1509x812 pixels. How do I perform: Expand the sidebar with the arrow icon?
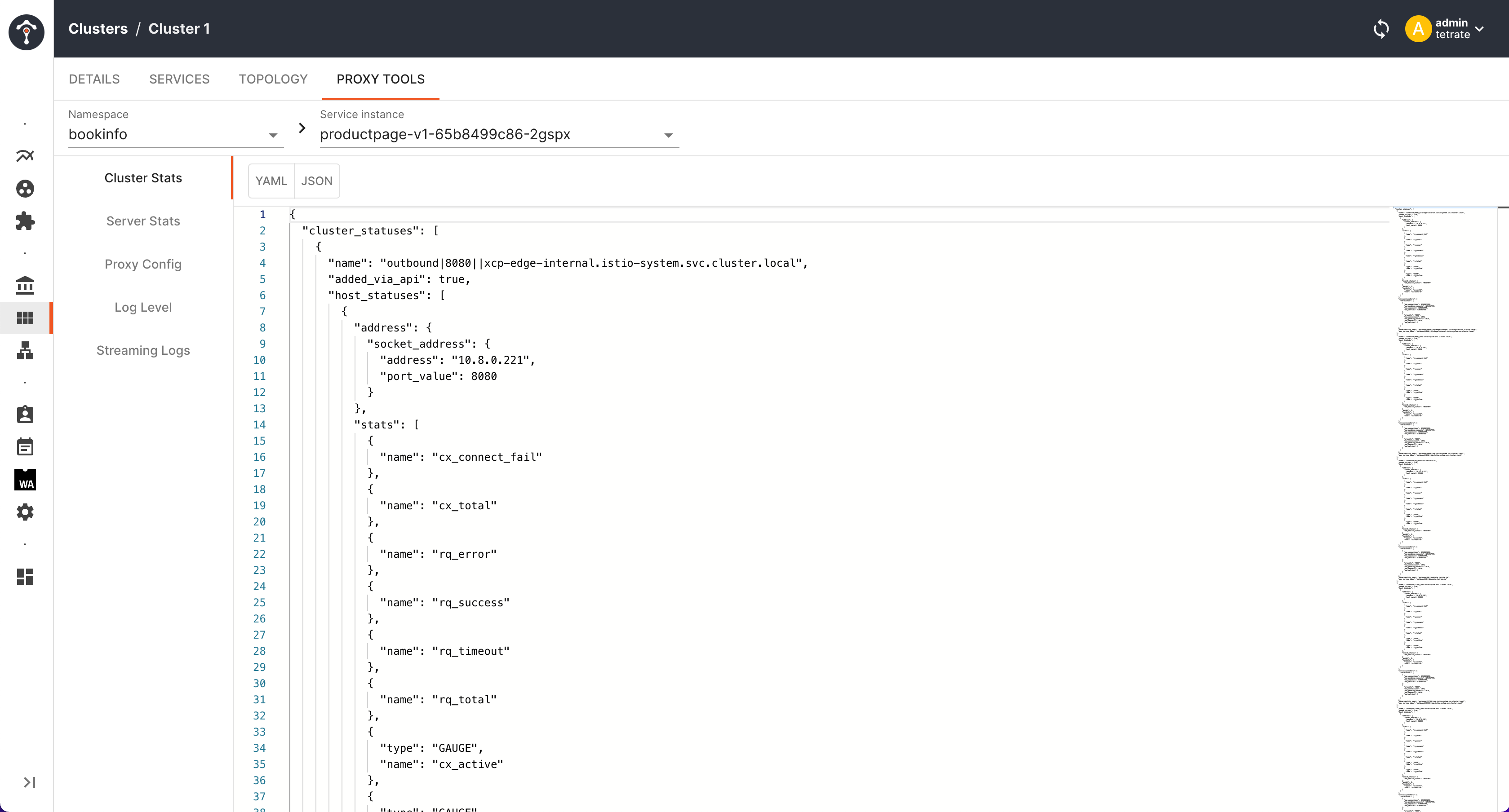tap(29, 782)
